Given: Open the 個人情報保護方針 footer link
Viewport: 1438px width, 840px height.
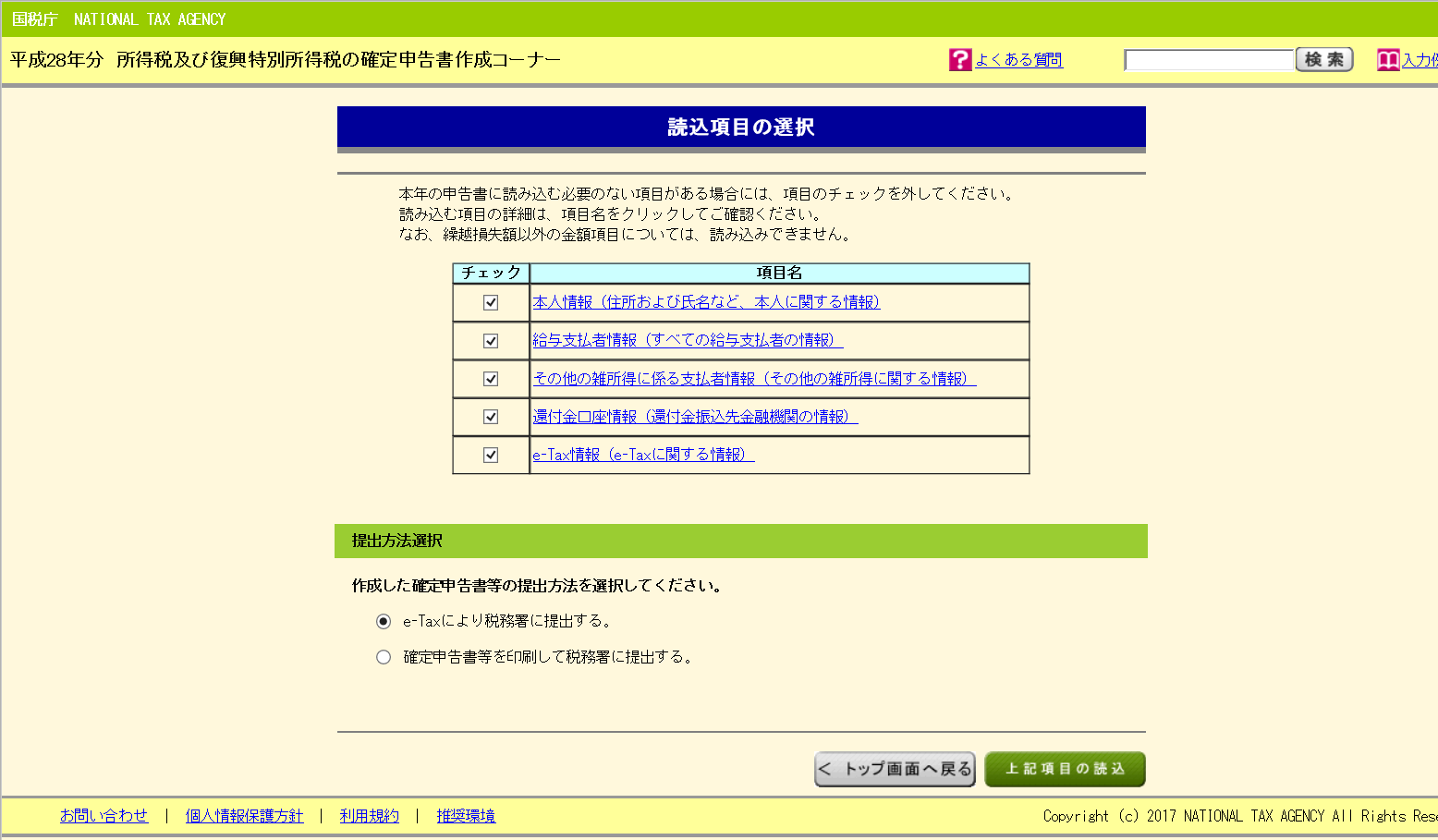Looking at the screenshot, I should [244, 816].
